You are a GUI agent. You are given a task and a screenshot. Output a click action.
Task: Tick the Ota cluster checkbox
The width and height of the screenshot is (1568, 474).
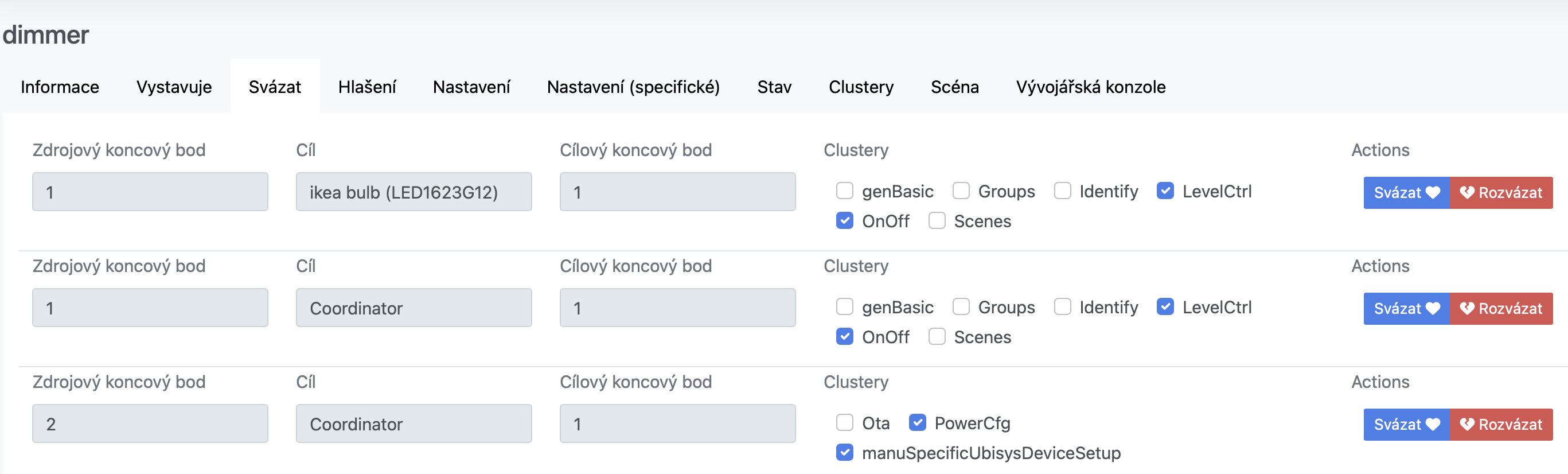pos(844,422)
